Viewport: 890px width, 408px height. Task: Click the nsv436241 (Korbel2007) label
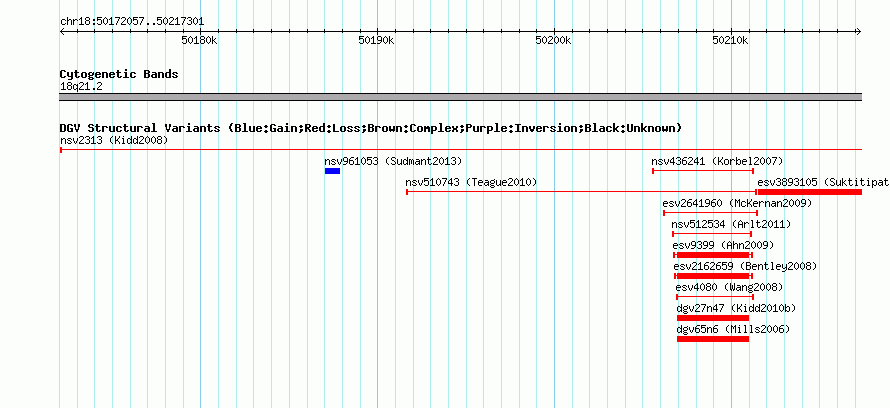point(717,161)
